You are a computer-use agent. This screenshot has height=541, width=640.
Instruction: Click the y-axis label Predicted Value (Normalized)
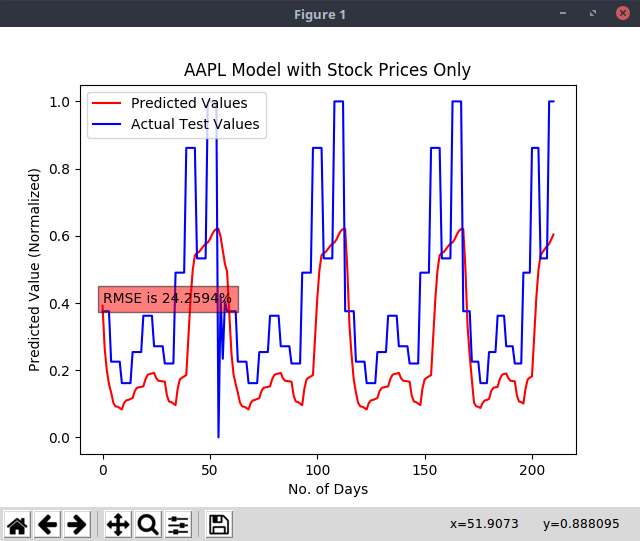coord(34,270)
